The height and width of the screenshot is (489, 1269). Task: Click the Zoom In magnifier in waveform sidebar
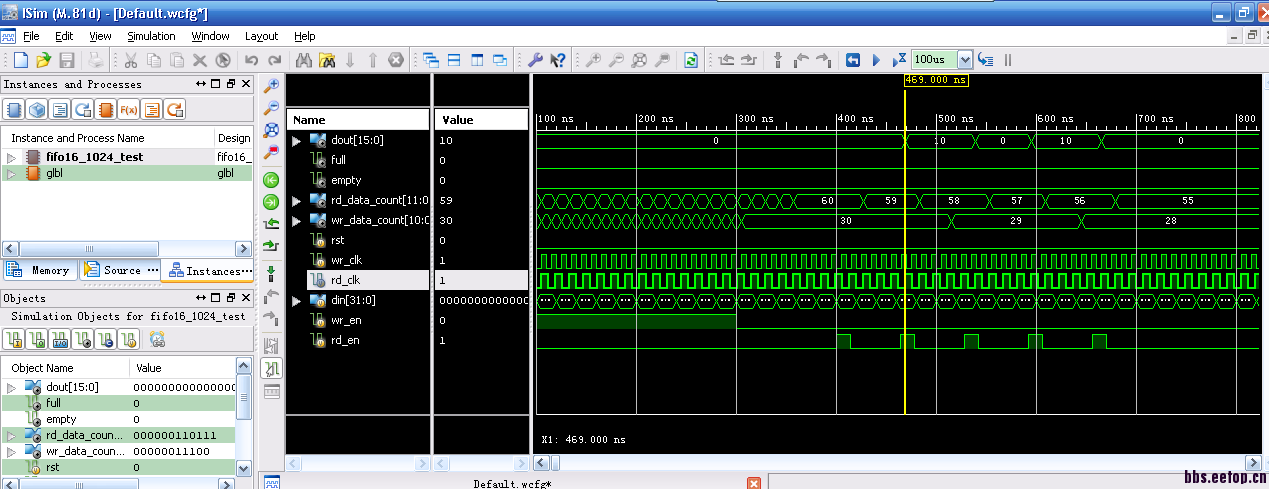click(x=271, y=87)
